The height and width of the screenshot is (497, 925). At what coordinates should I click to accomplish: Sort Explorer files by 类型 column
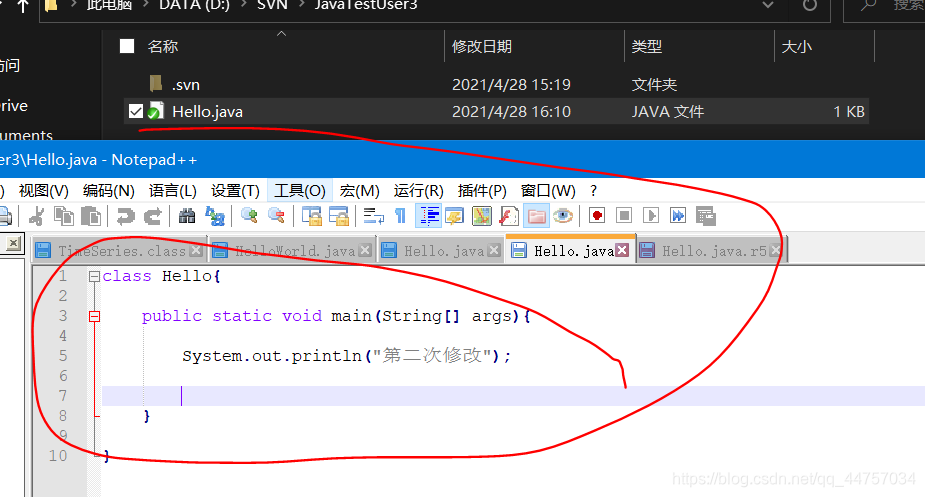[x=647, y=46]
